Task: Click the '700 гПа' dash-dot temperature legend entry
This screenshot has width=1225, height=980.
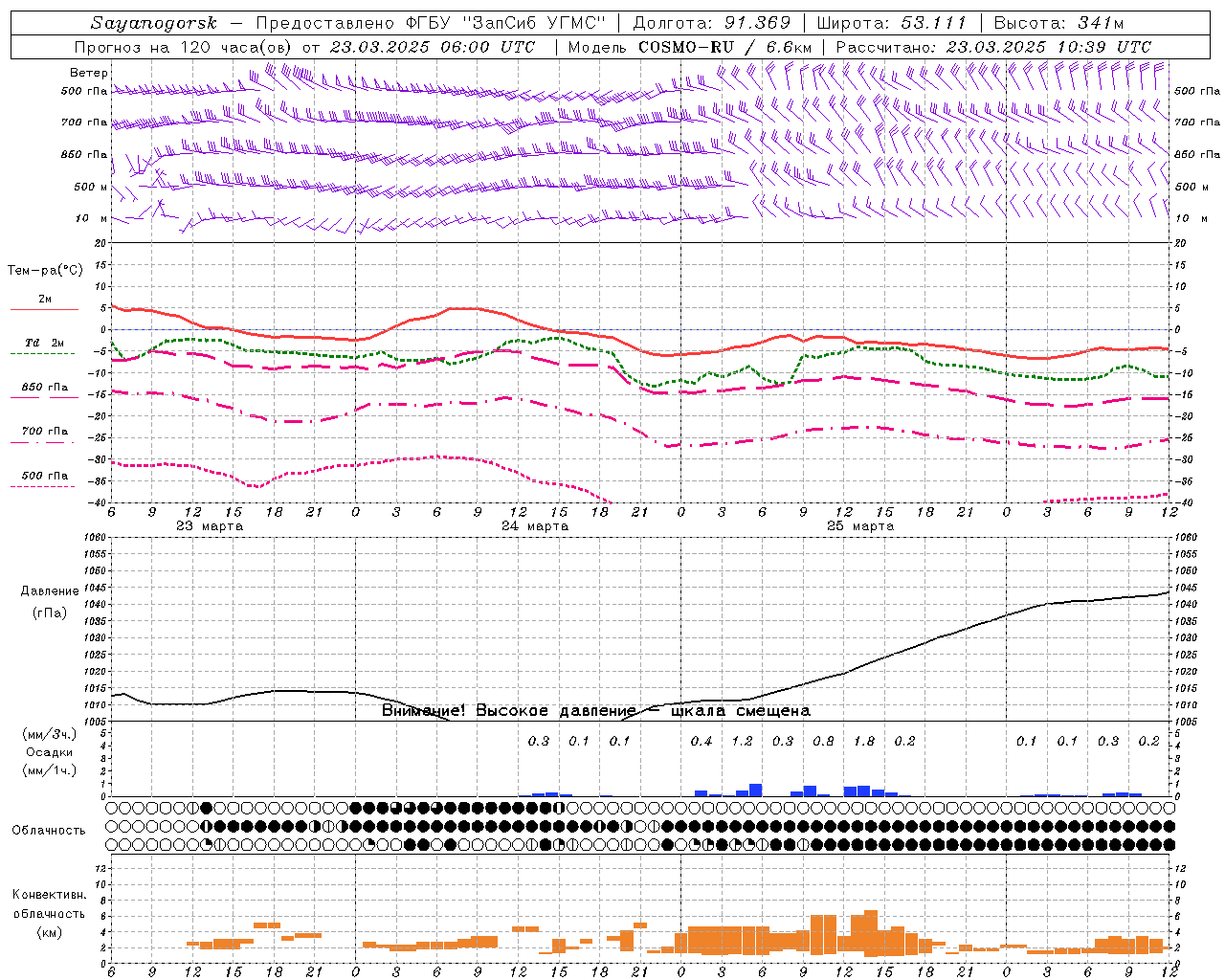Action: click(x=44, y=435)
